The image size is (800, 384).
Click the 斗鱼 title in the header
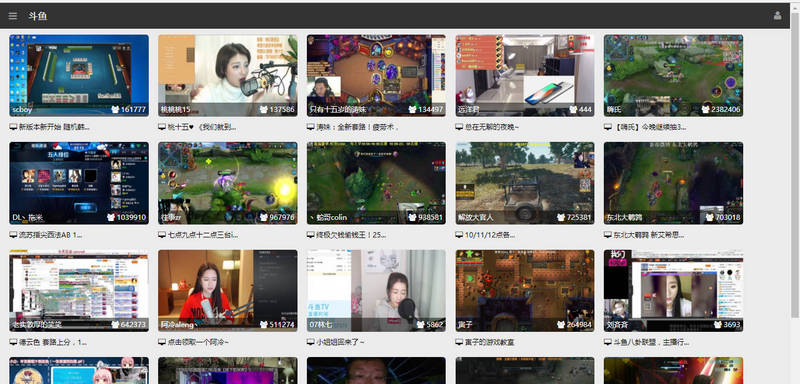point(38,16)
